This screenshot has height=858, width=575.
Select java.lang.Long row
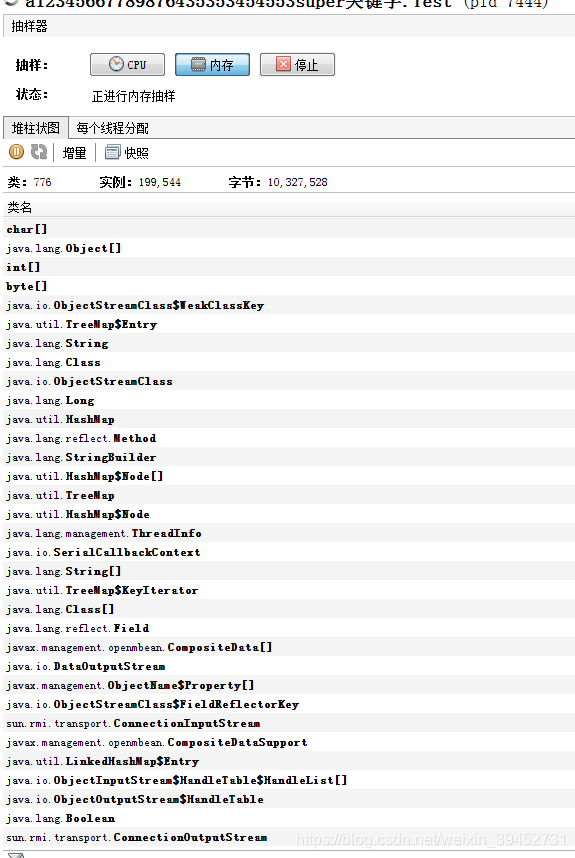tap(289, 401)
